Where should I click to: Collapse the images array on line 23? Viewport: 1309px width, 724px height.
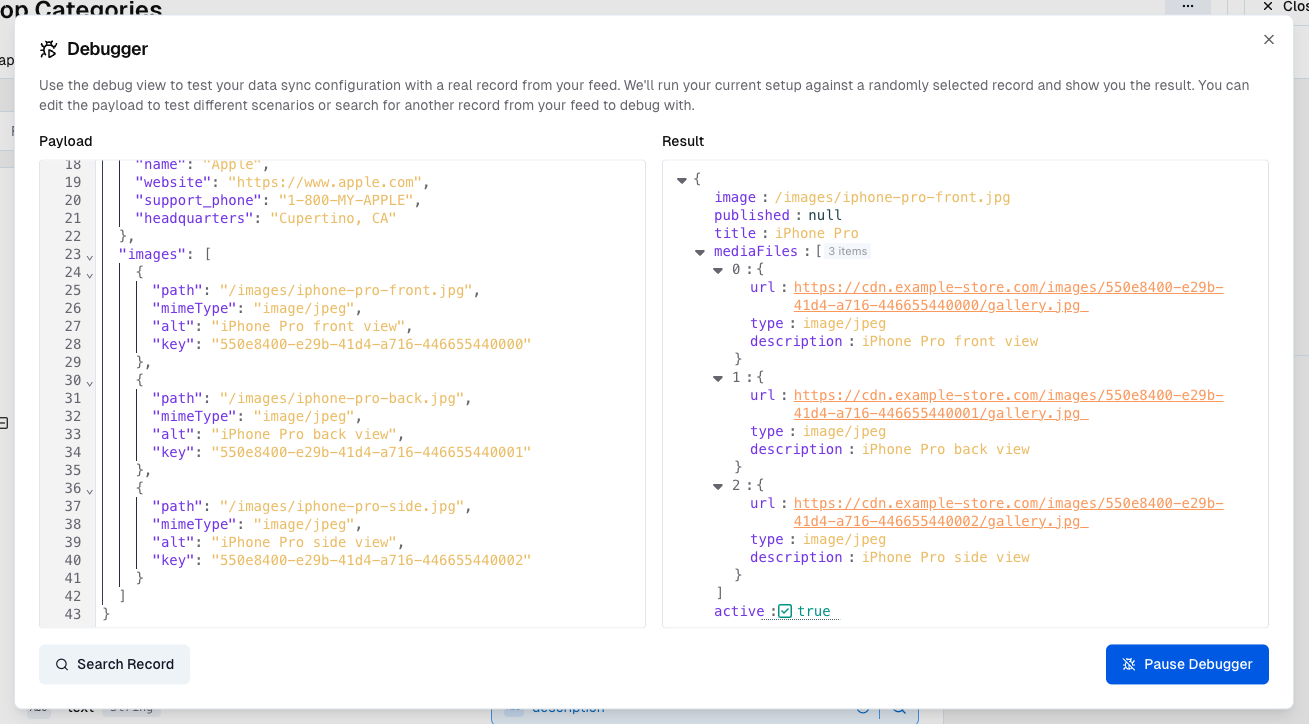89,257
